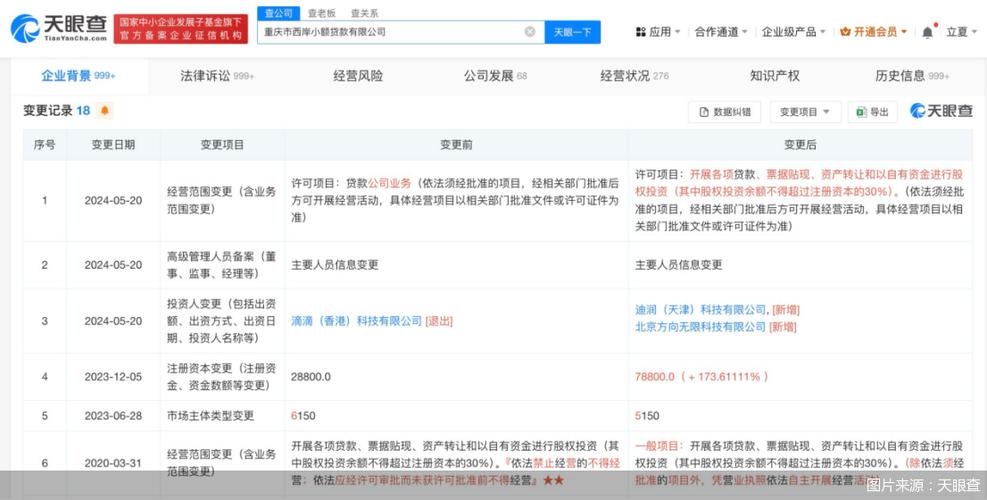Click the 2020-03-31 date cell

tap(113, 463)
